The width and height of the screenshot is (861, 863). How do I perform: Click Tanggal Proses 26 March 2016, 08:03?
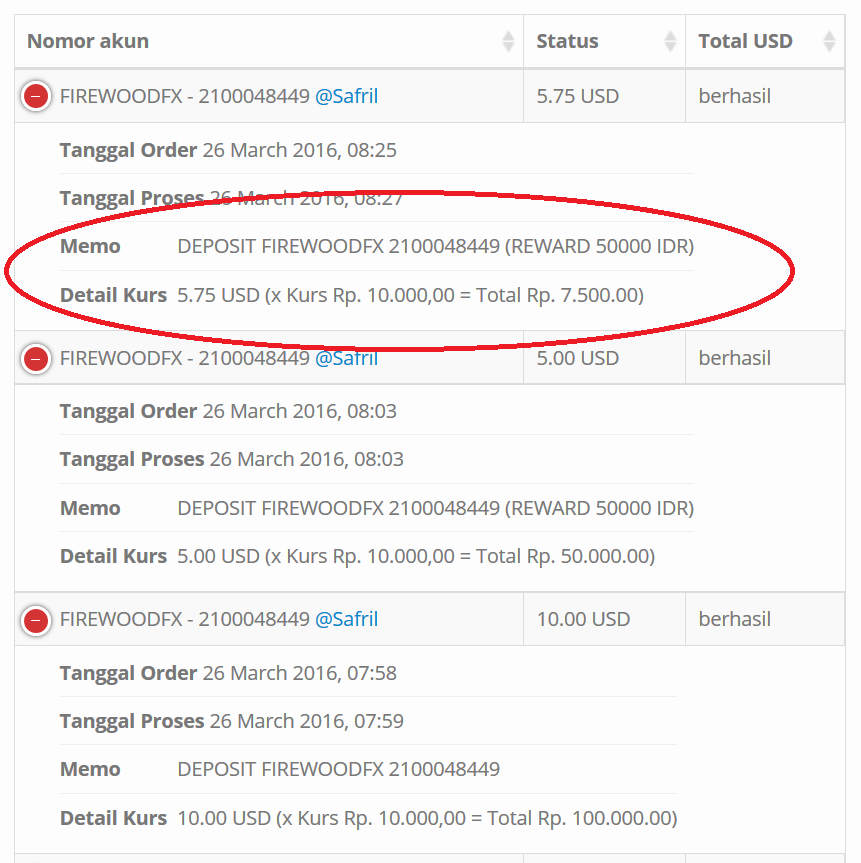click(232, 459)
